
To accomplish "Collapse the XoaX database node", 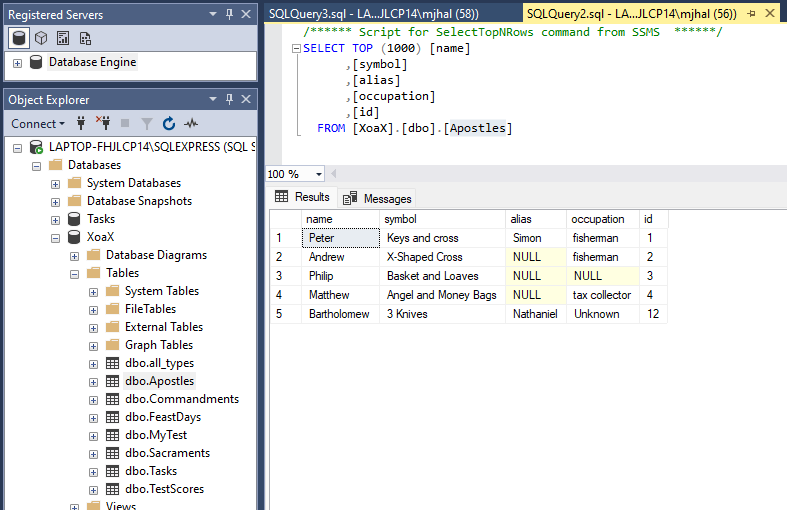I will [55, 237].
